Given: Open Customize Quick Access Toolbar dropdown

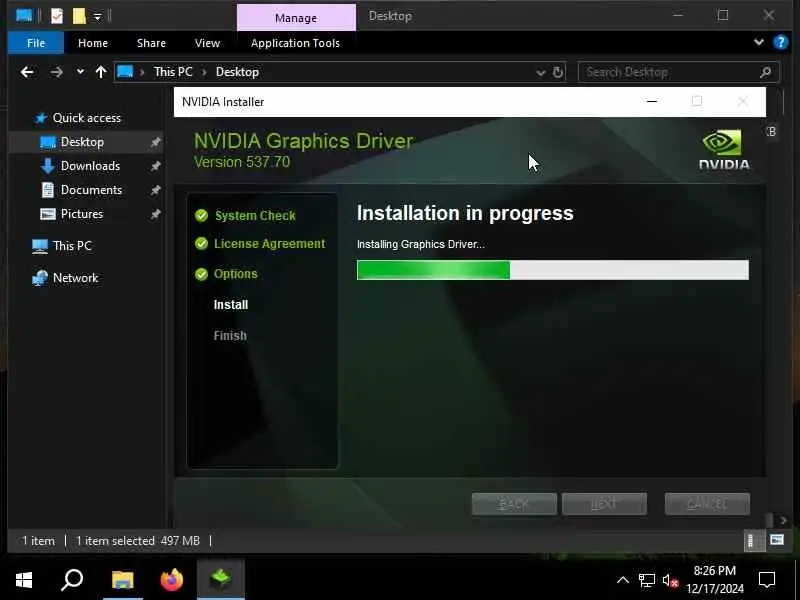Looking at the screenshot, I should pos(97,17).
